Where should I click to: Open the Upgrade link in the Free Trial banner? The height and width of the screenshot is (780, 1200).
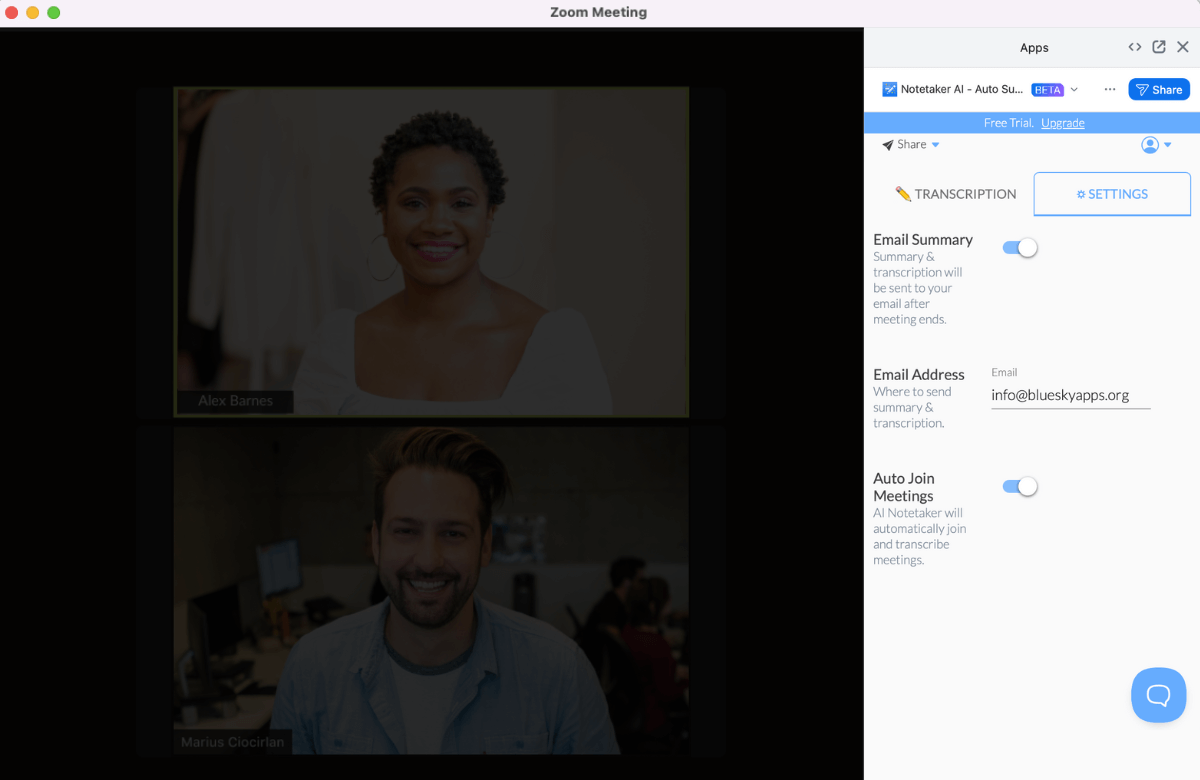tap(1062, 122)
